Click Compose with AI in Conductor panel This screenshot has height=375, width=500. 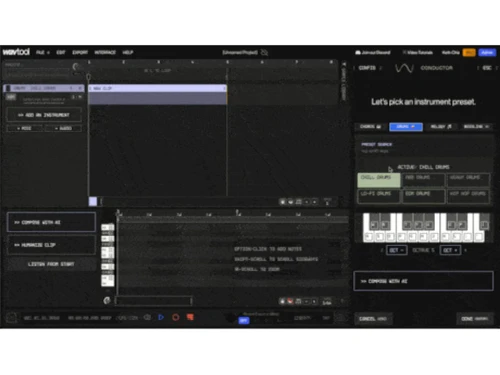click(x=423, y=281)
